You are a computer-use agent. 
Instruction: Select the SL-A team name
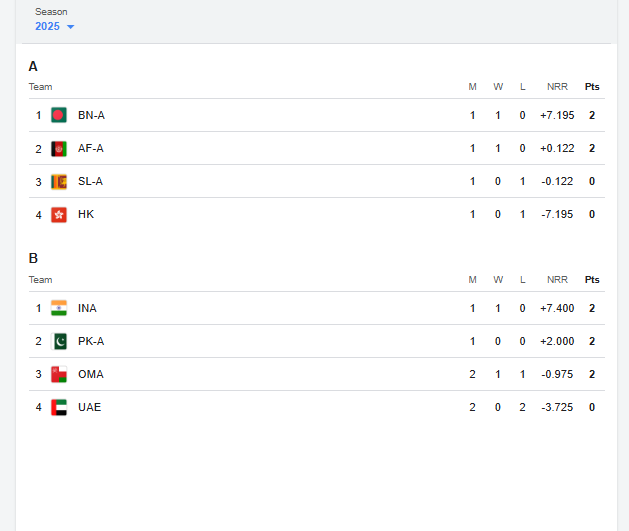coord(90,181)
